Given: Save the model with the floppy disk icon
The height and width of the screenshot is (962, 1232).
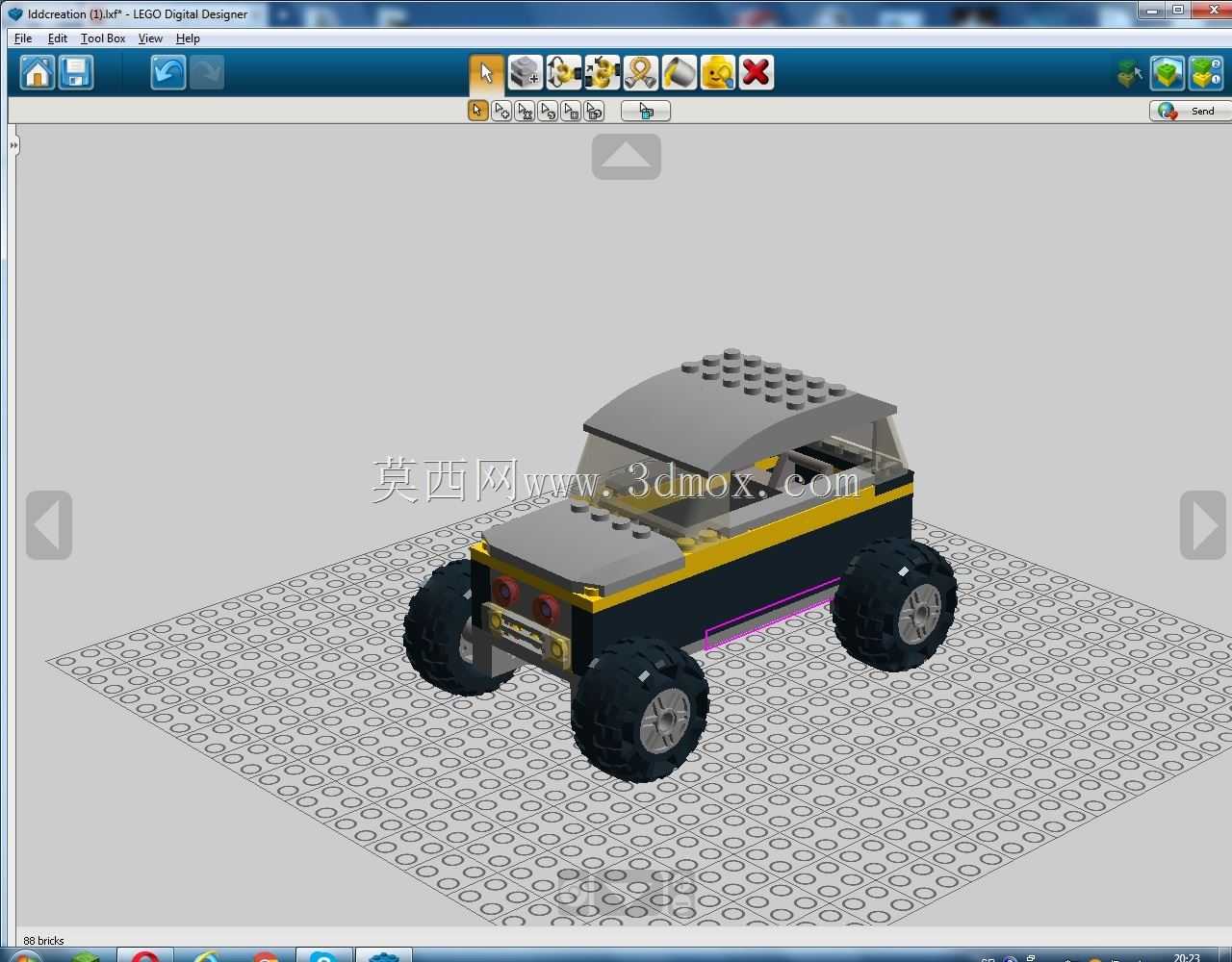Looking at the screenshot, I should pos(76,72).
